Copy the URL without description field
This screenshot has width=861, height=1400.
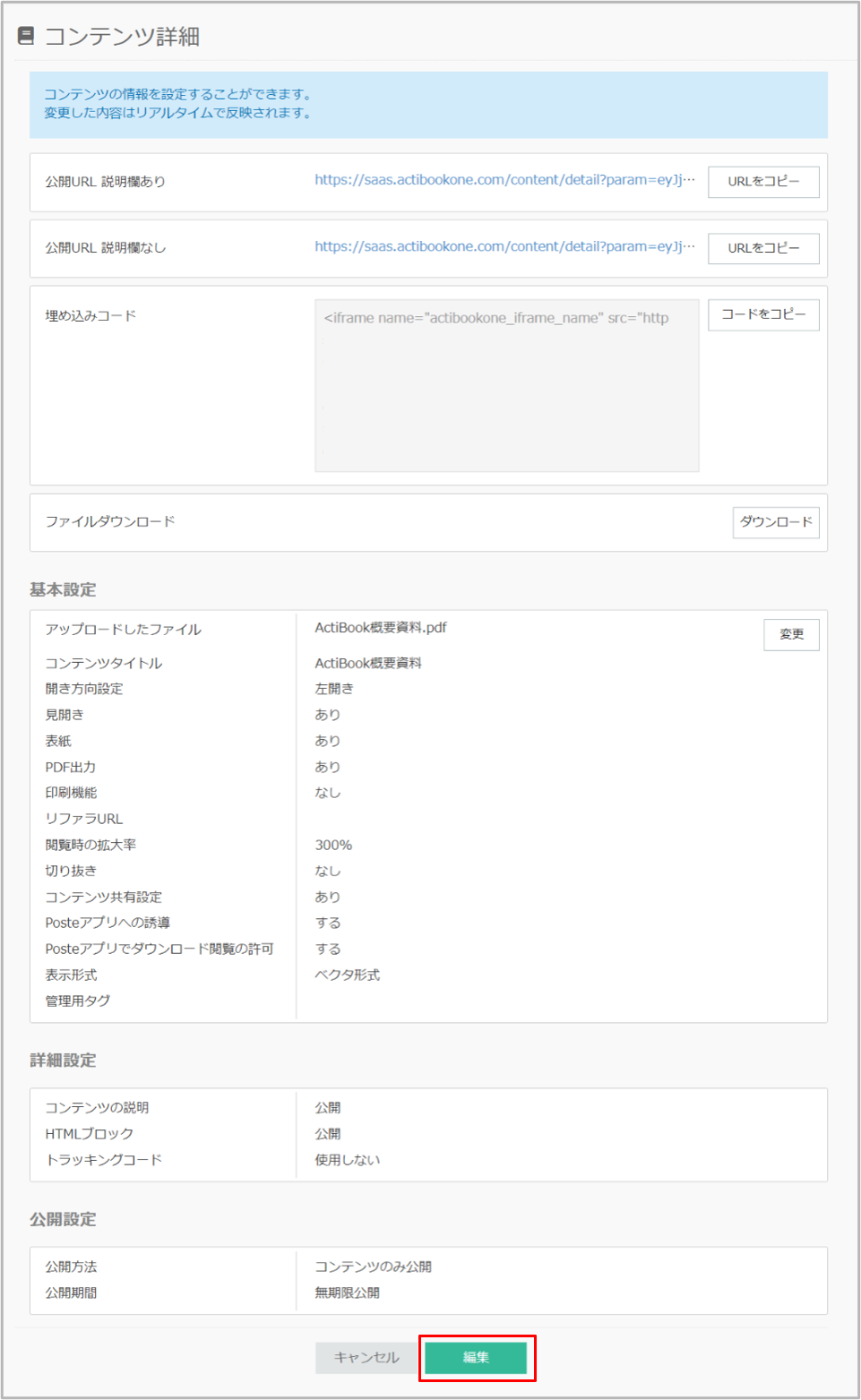tap(762, 248)
